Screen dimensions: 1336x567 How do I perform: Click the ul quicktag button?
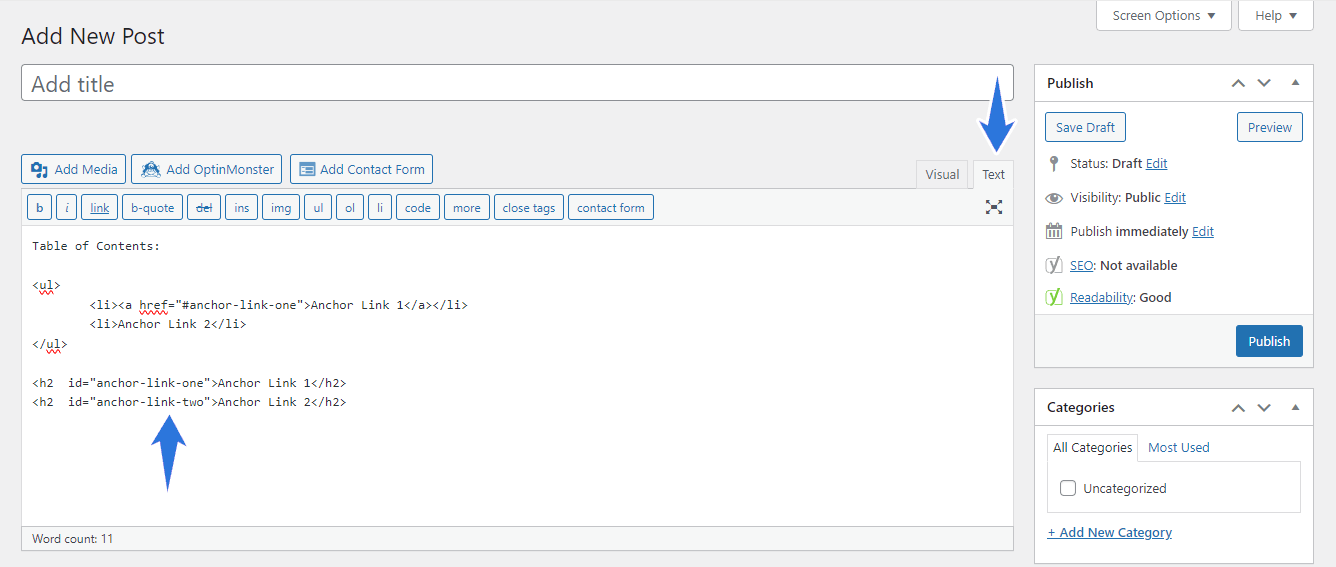click(318, 208)
